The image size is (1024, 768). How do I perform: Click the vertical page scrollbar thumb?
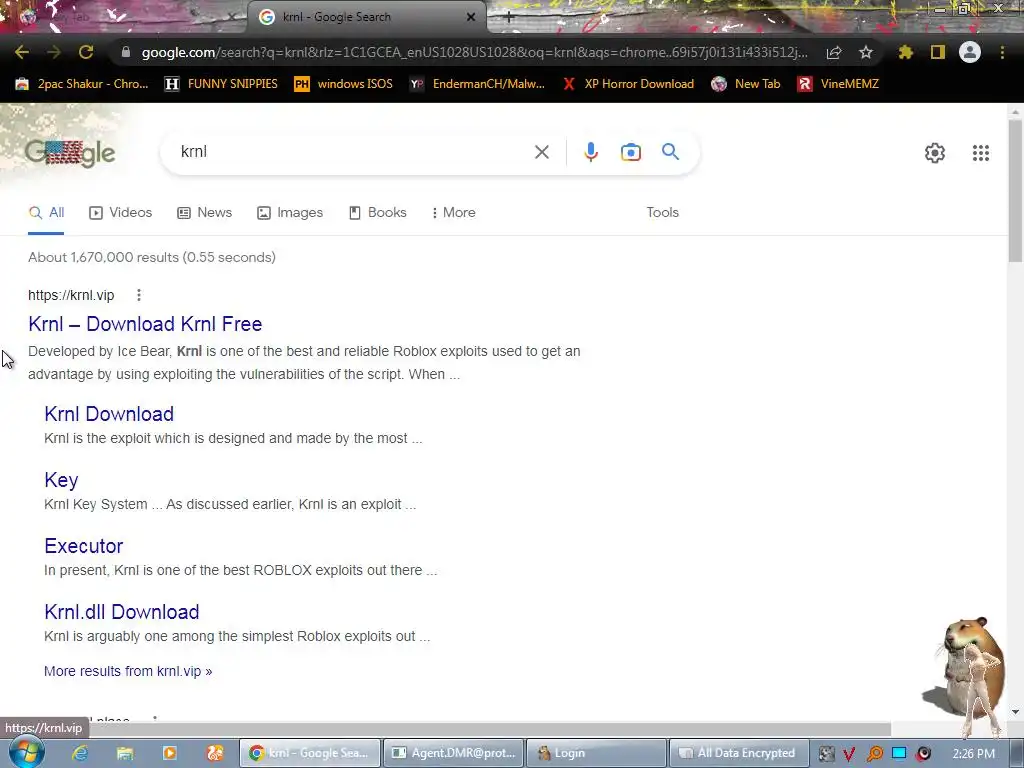pos(1015,191)
